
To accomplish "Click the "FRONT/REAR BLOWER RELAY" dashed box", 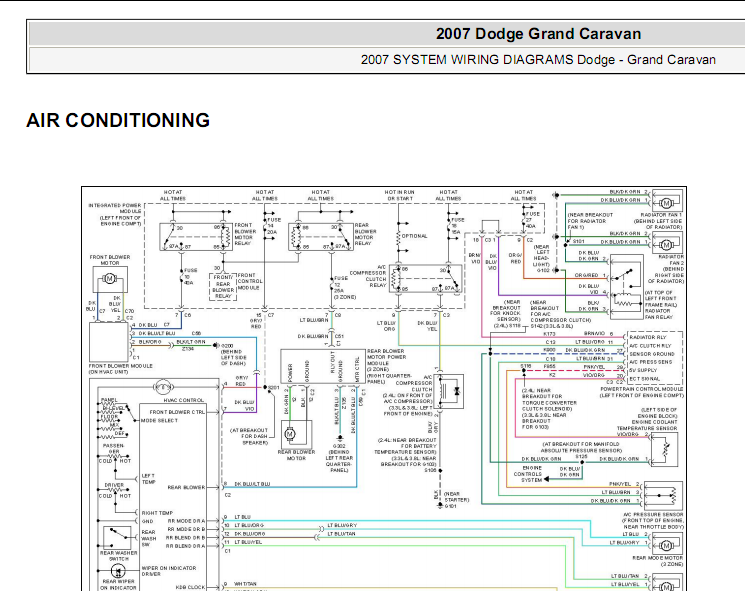I will 223,286.
